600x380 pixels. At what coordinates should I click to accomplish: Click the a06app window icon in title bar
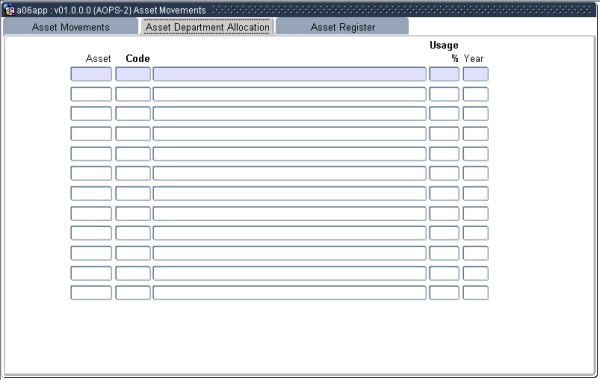tap(8, 10)
